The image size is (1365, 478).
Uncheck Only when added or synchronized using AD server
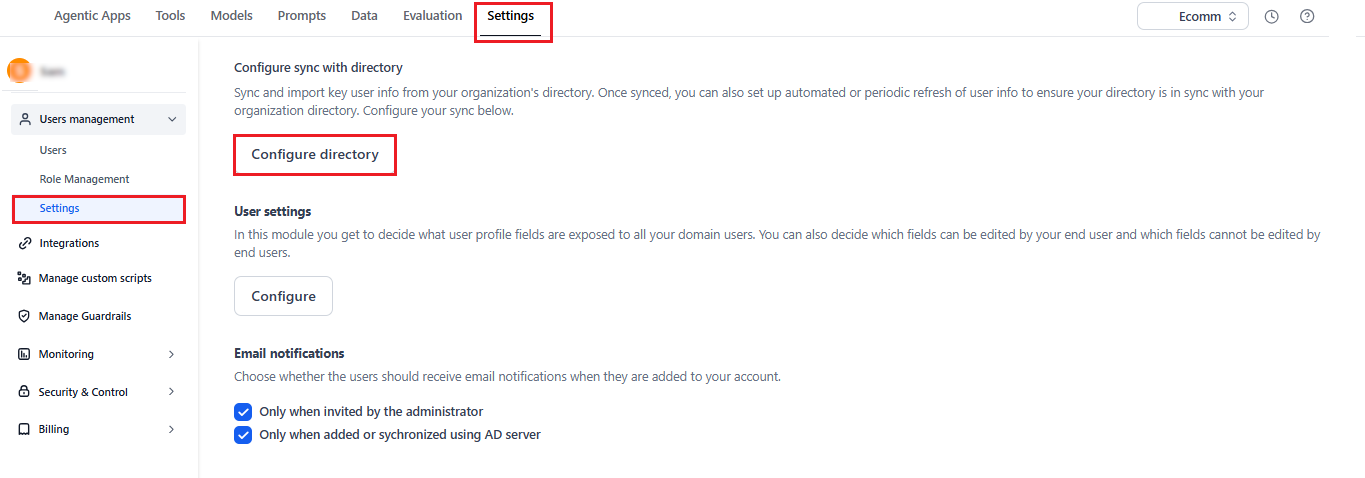pos(242,435)
